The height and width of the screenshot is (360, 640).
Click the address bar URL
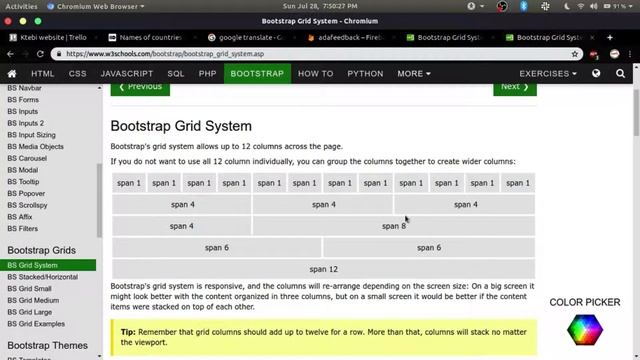coord(165,54)
